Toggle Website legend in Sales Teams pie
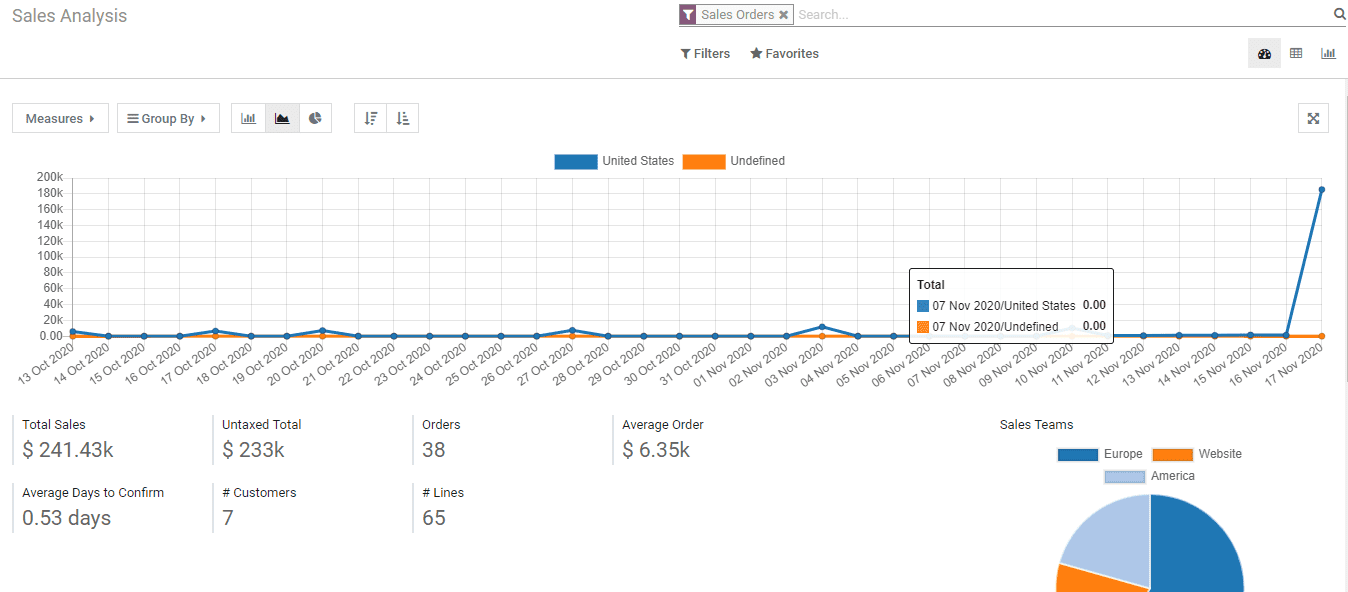The width and height of the screenshot is (1348, 592). 1172,455
